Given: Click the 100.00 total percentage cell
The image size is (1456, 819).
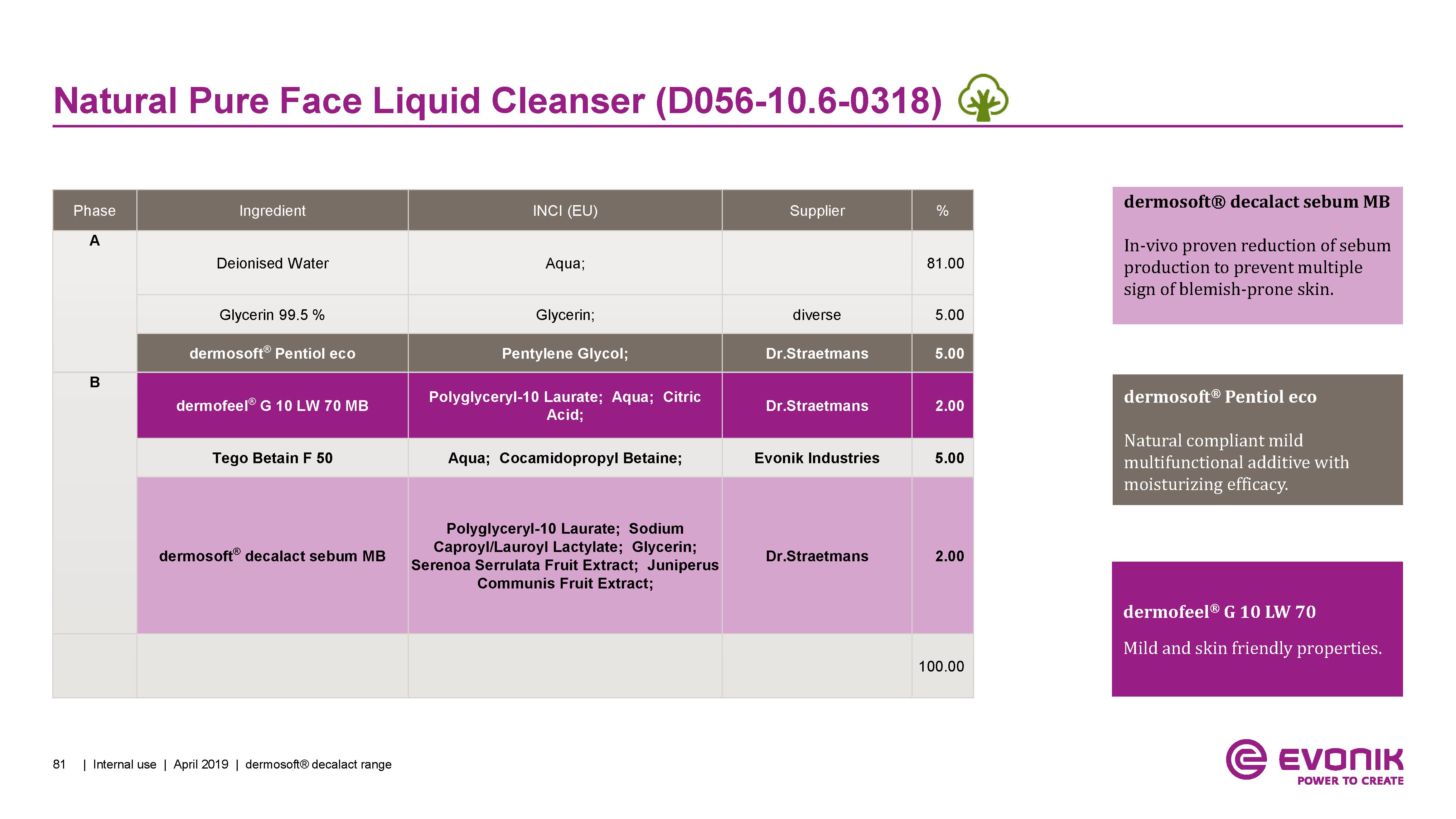Looking at the screenshot, I should (x=941, y=666).
